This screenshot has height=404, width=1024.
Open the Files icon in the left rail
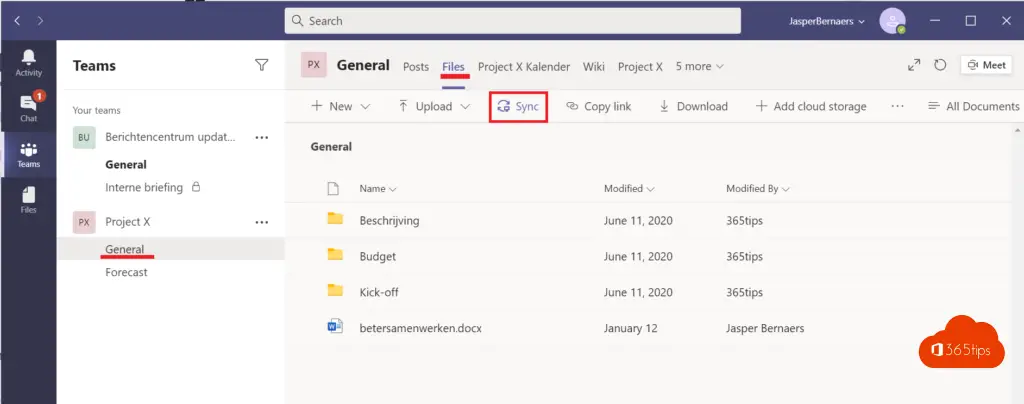29,200
